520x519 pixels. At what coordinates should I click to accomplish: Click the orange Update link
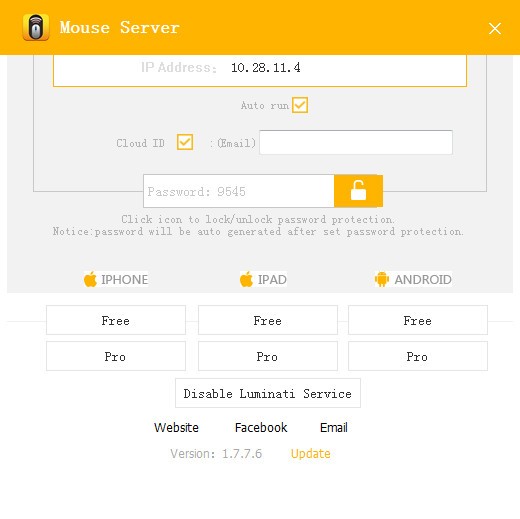pos(310,454)
